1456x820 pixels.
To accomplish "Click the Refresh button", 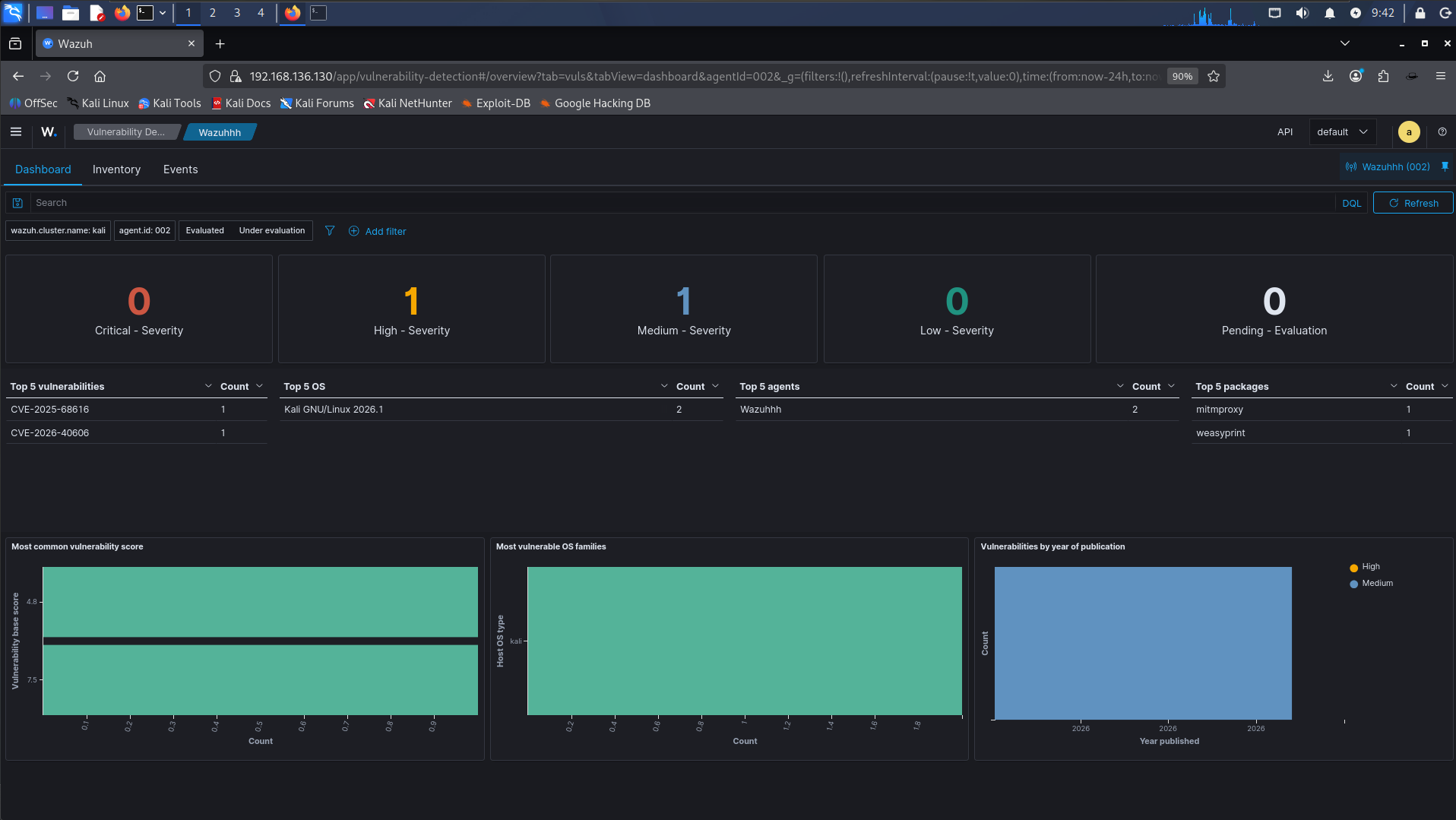I will pyautogui.click(x=1413, y=203).
